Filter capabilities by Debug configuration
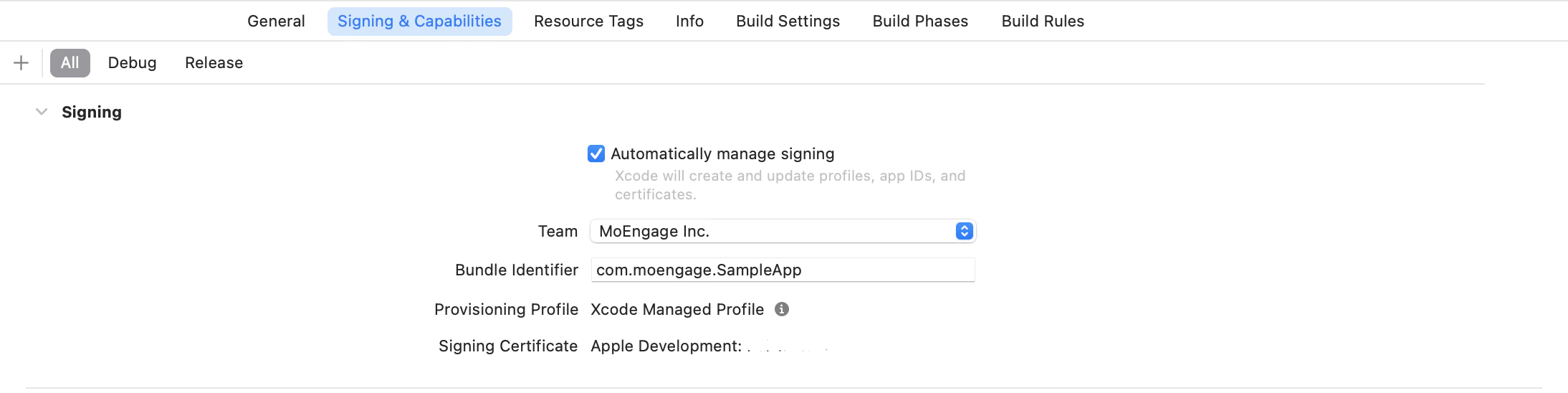The image size is (1568, 393). pos(132,63)
